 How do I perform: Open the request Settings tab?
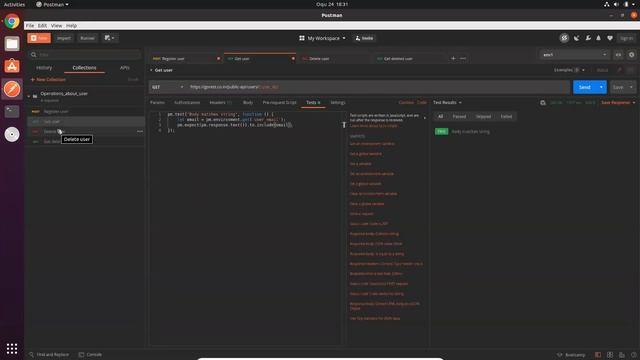[338, 102]
